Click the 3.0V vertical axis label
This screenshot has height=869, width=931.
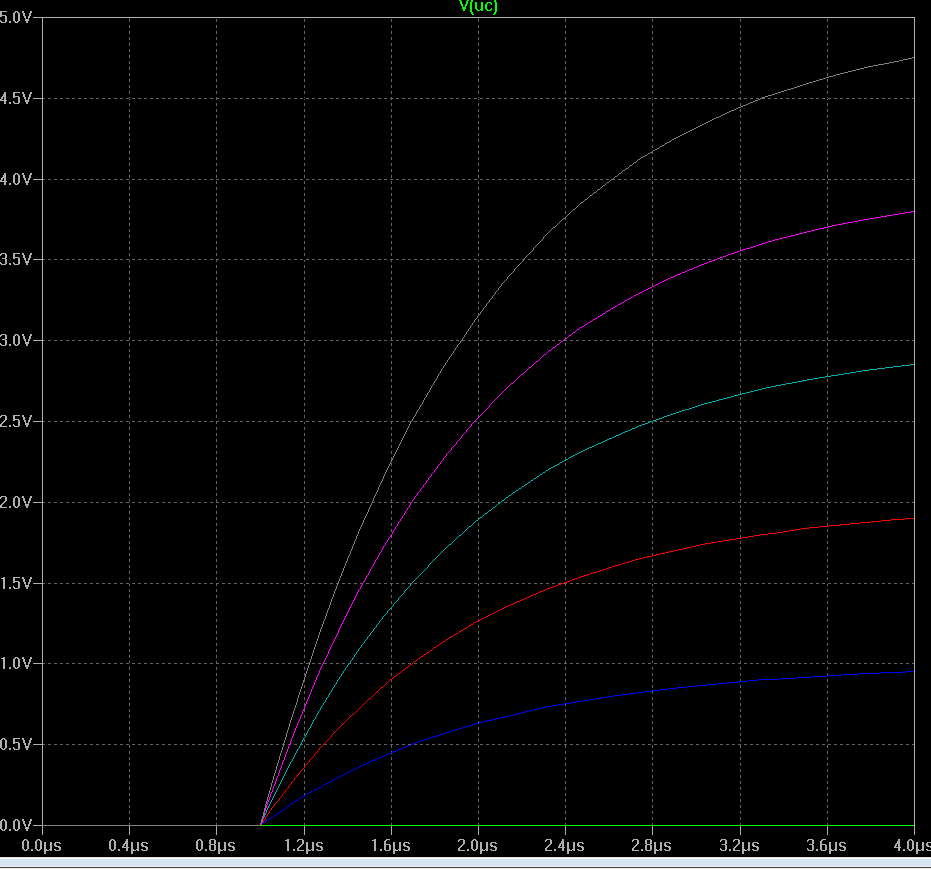tap(15, 340)
